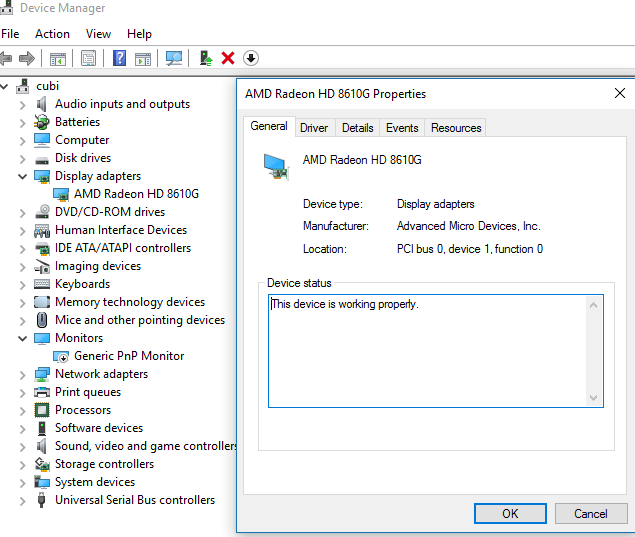Image resolution: width=635 pixels, height=537 pixels.
Task: Click the blue Help question mark icon
Action: (119, 58)
